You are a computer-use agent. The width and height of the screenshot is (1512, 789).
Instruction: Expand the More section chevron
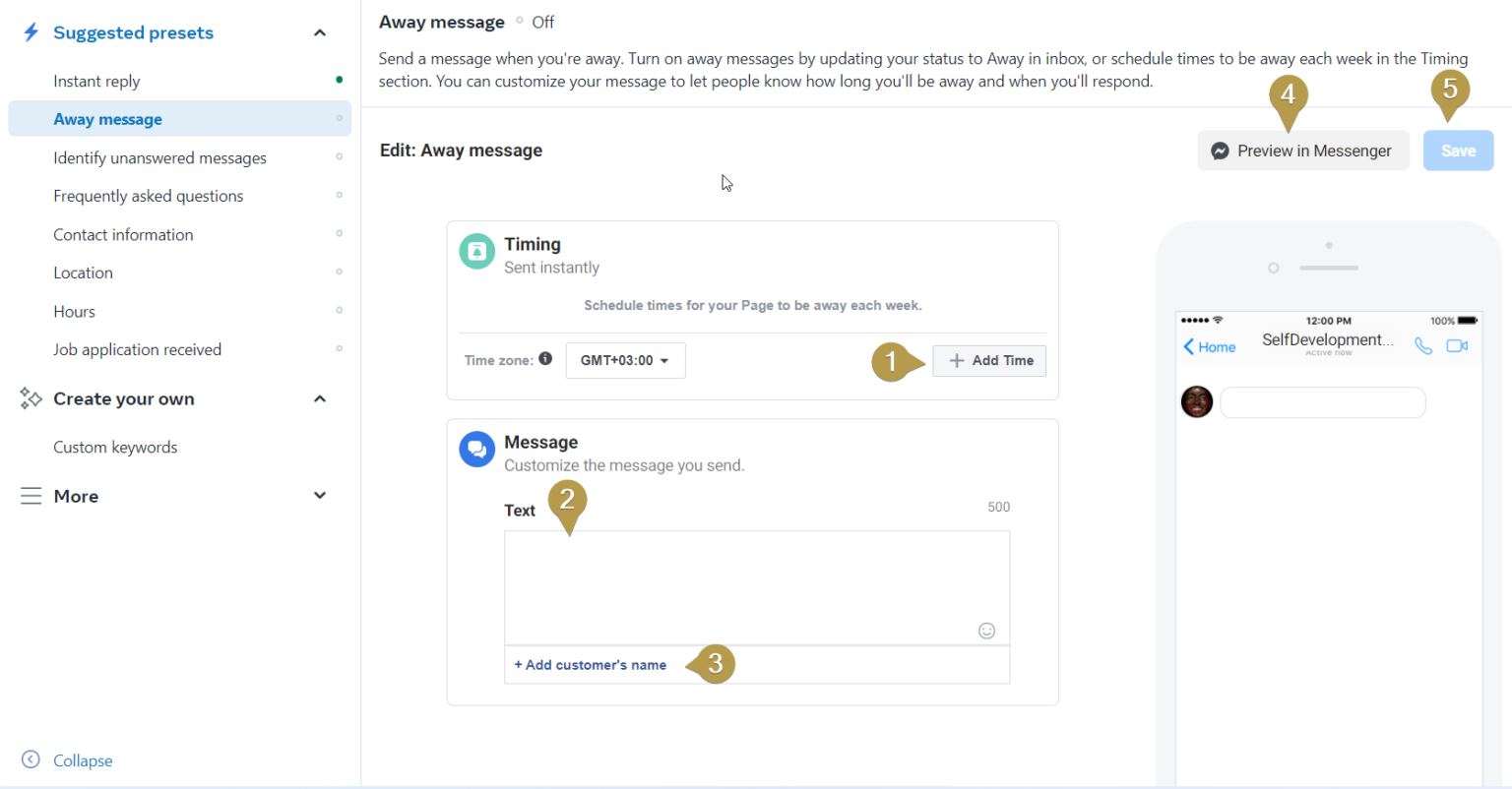(x=320, y=496)
